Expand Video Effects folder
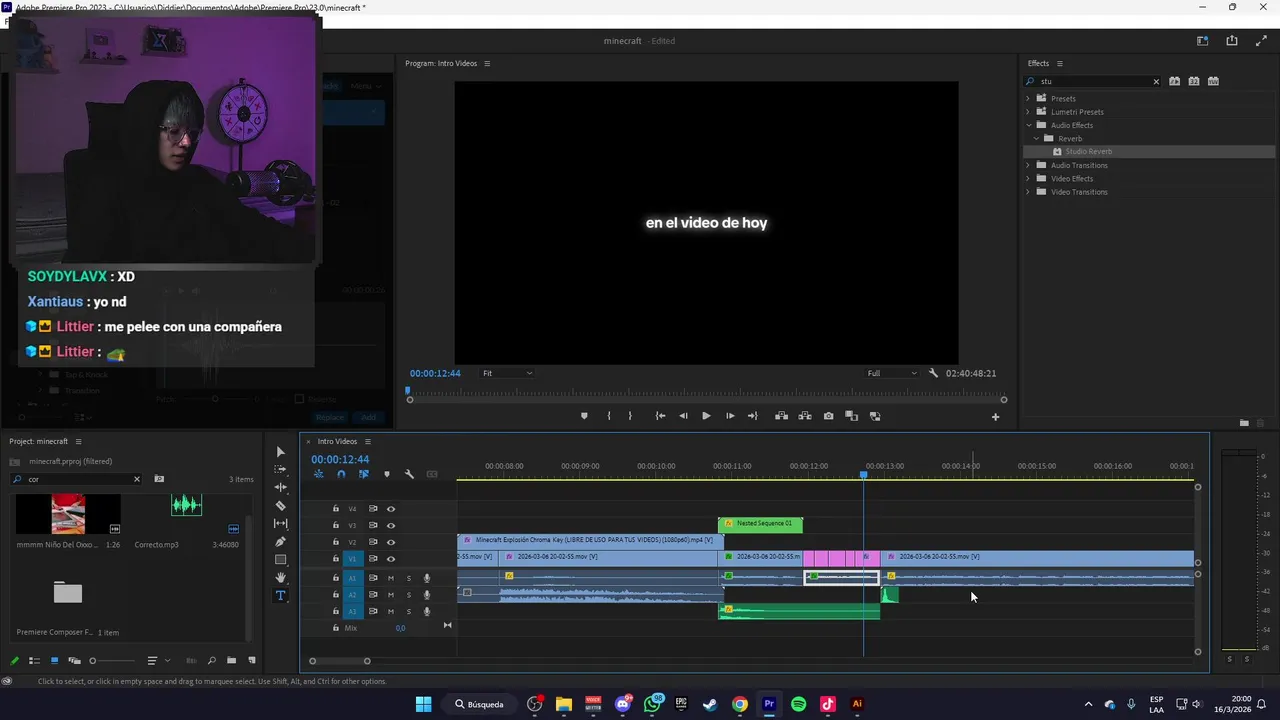This screenshot has width=1280, height=720. pos(1028,178)
